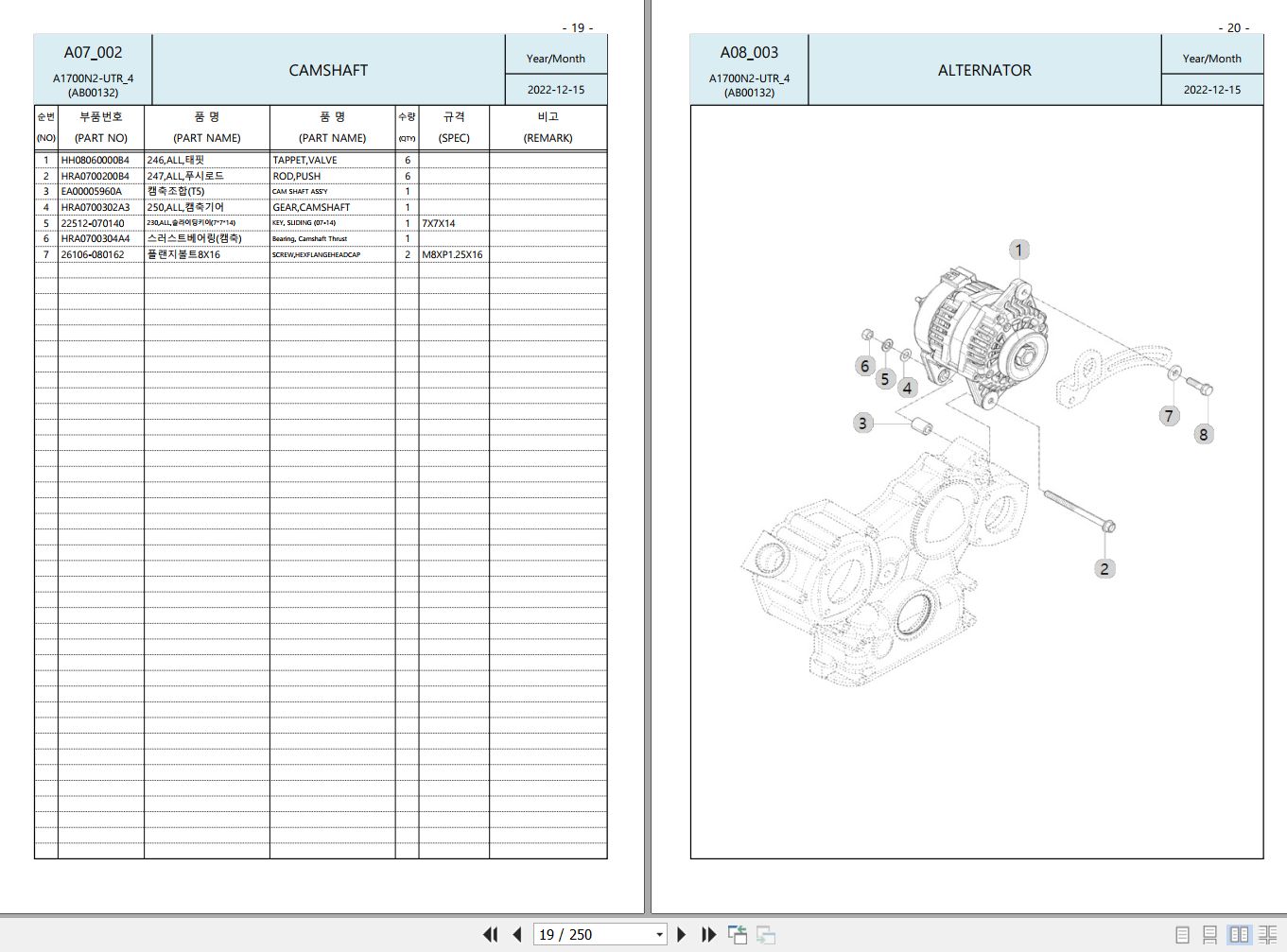Jump to the first page
1287x952 pixels.
(490, 935)
